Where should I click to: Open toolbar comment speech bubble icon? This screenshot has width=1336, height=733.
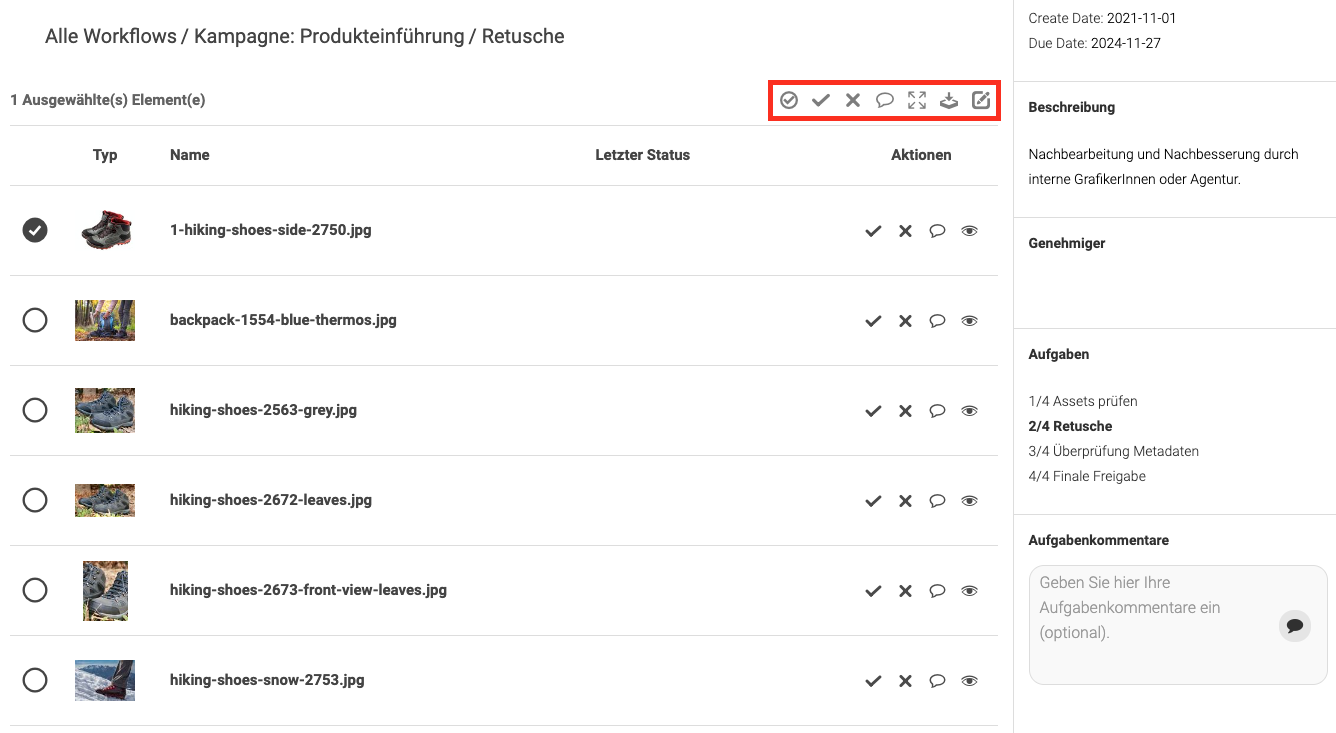(x=885, y=100)
